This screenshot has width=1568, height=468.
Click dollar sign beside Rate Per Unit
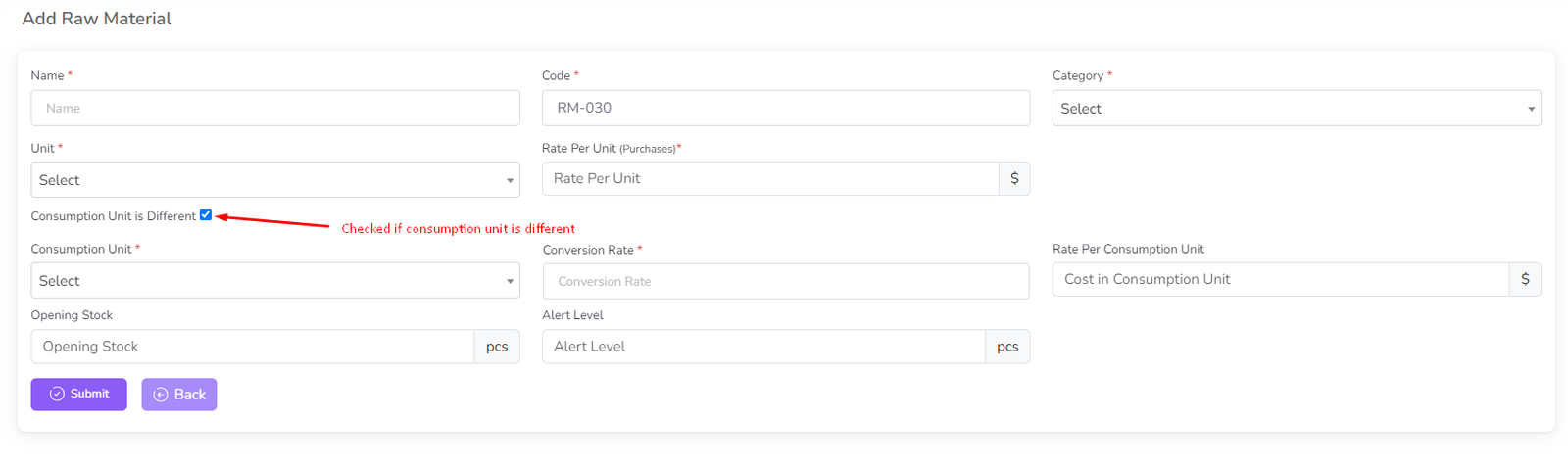pos(1014,179)
